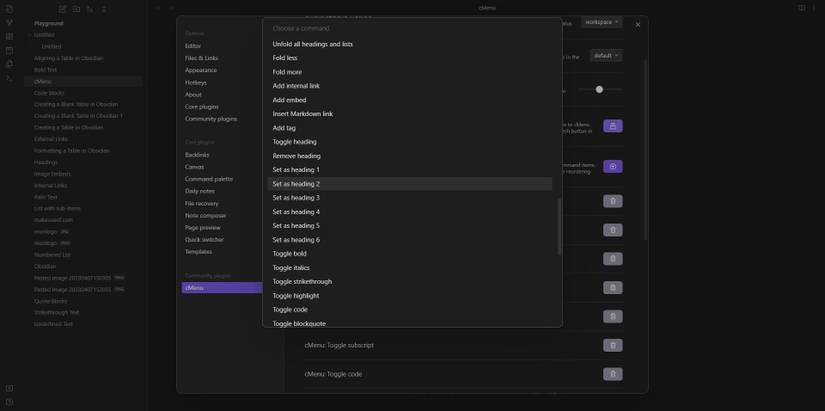825x411 pixels.
Task: Open today's daily note via the calendar ribbon icon
Action: (x=9, y=51)
